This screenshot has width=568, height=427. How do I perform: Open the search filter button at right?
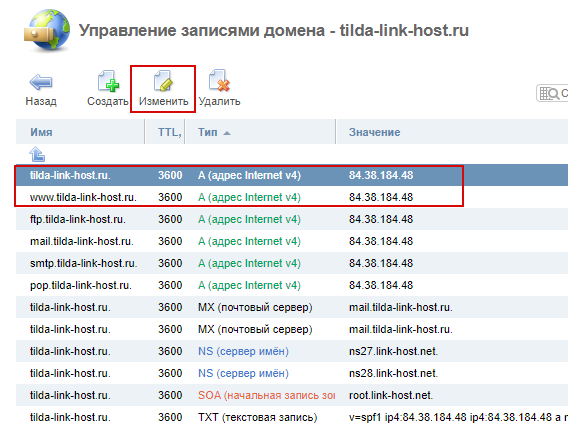coord(552,93)
